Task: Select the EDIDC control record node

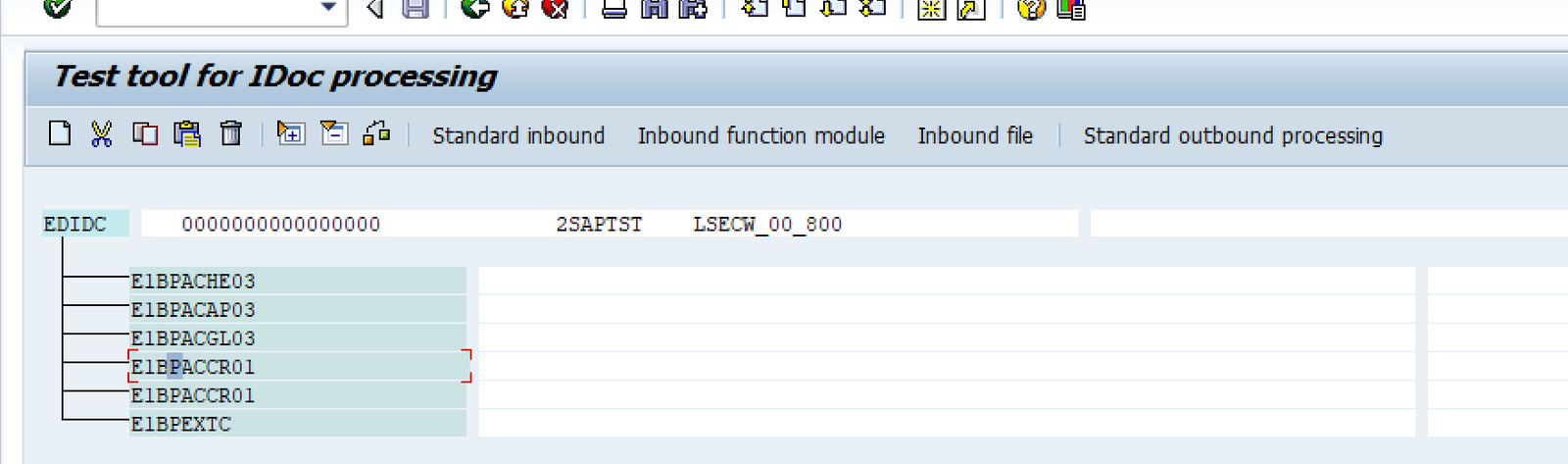Action: coord(75,225)
